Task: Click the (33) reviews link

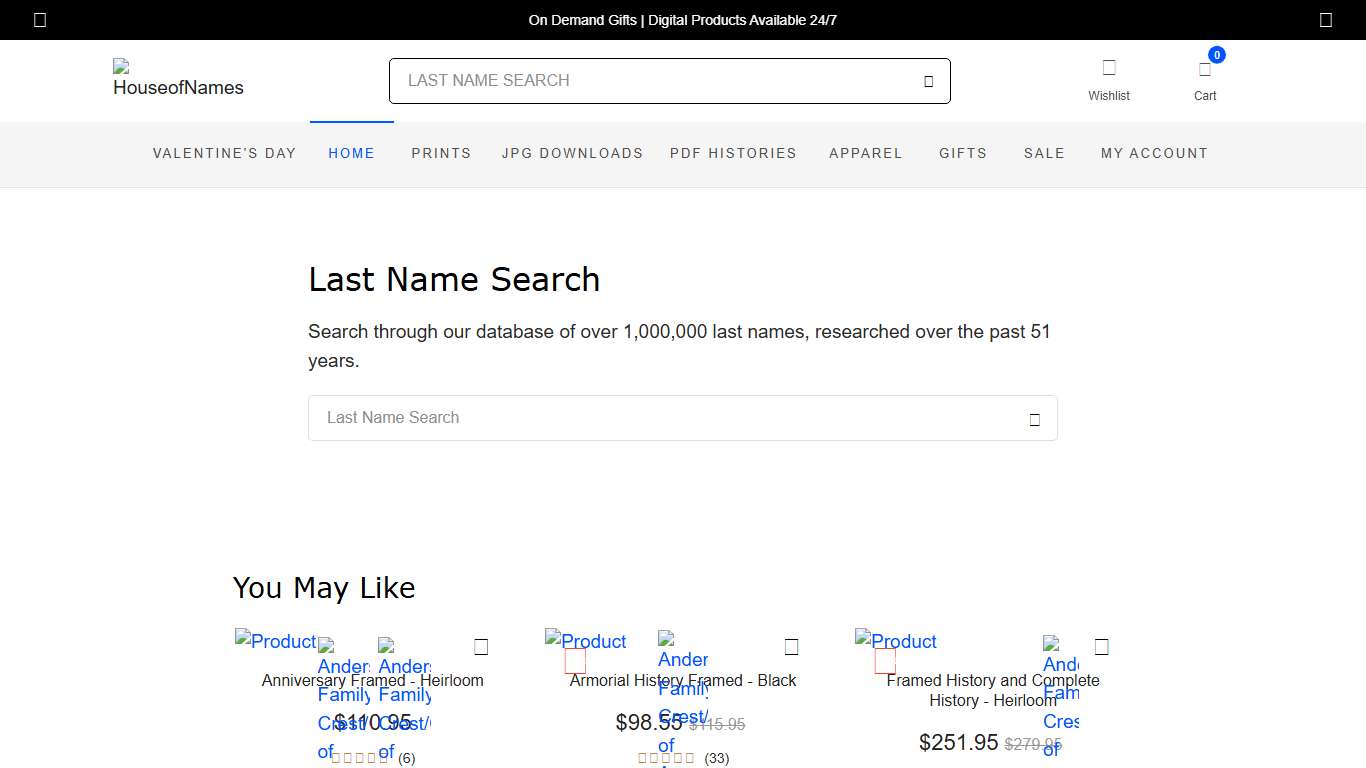Action: 716,758
